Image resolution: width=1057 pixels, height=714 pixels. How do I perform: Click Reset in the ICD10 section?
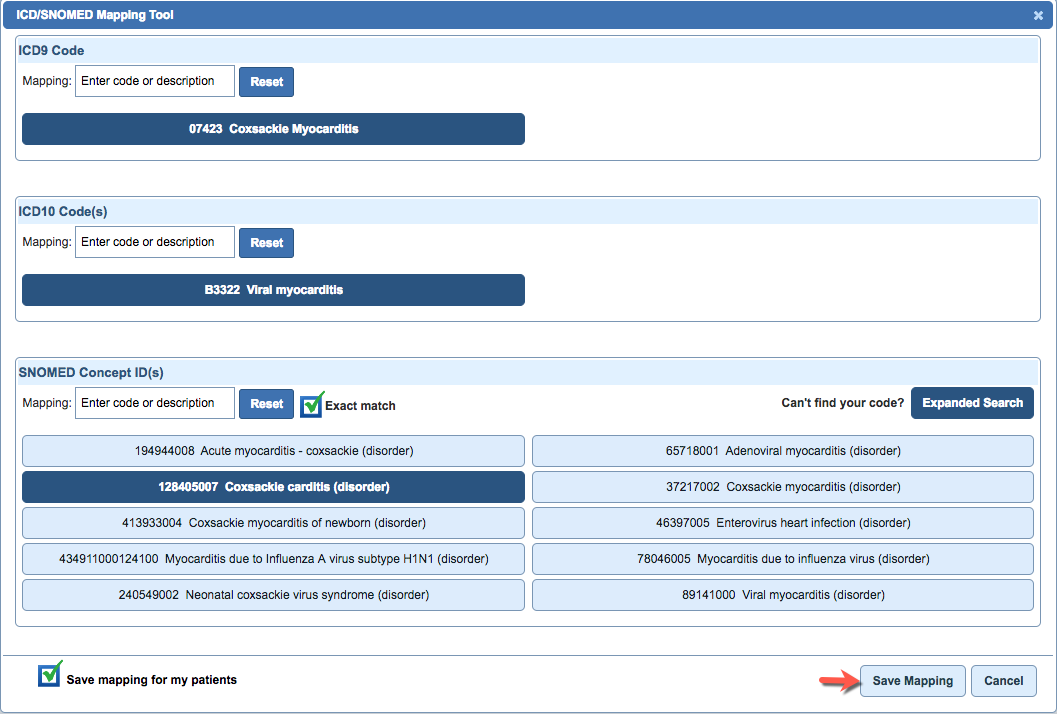click(266, 242)
